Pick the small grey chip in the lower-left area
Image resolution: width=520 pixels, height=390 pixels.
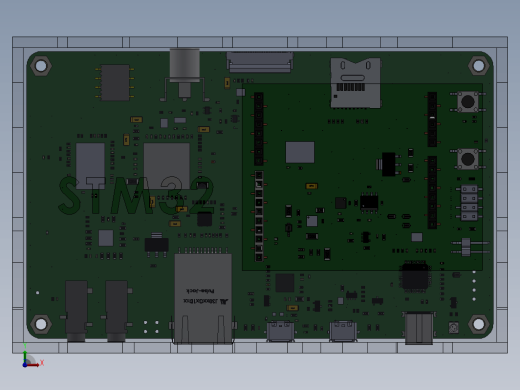click(106, 238)
